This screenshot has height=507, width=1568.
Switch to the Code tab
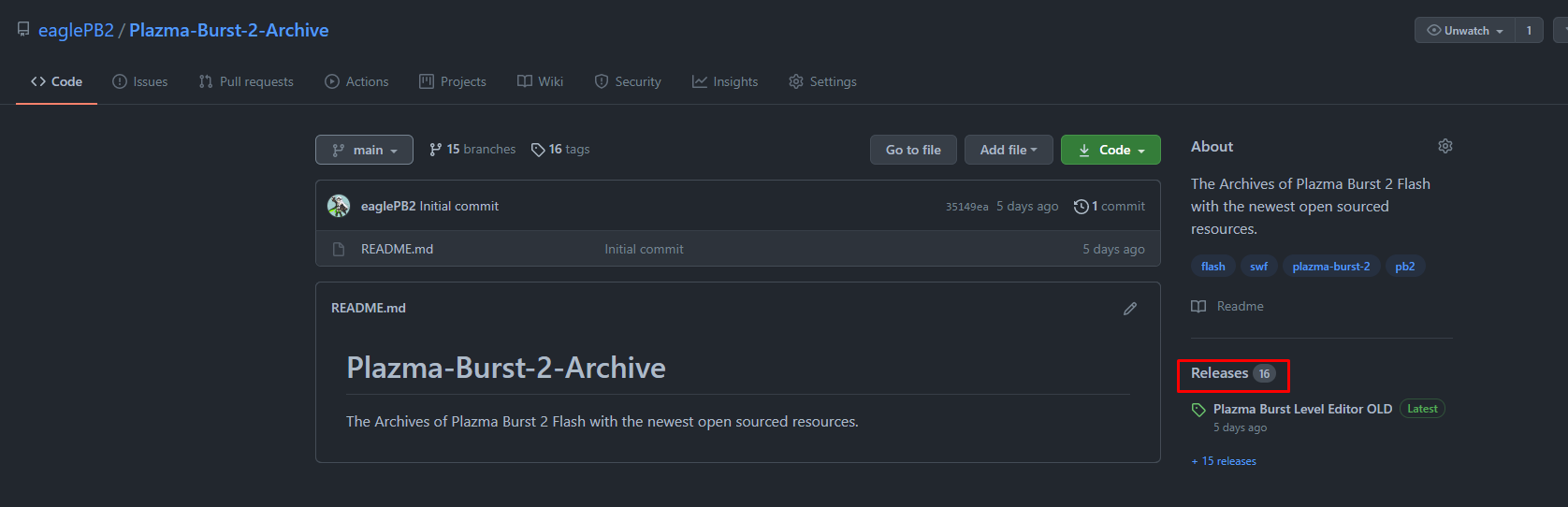(56, 81)
